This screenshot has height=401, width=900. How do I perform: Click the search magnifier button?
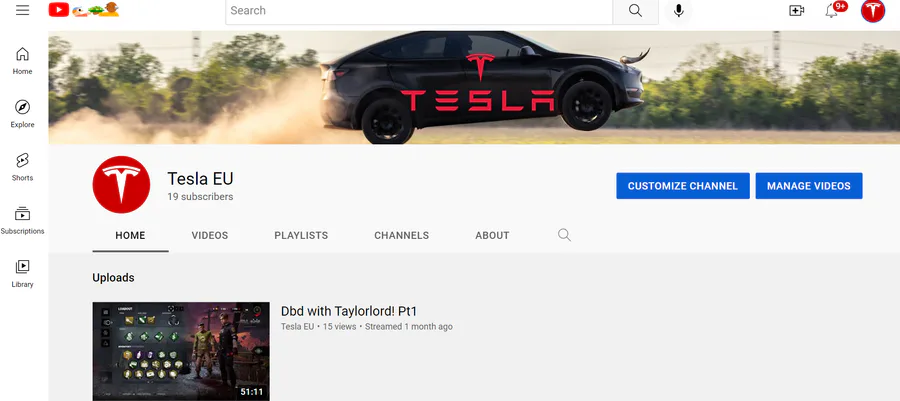[x=635, y=11]
